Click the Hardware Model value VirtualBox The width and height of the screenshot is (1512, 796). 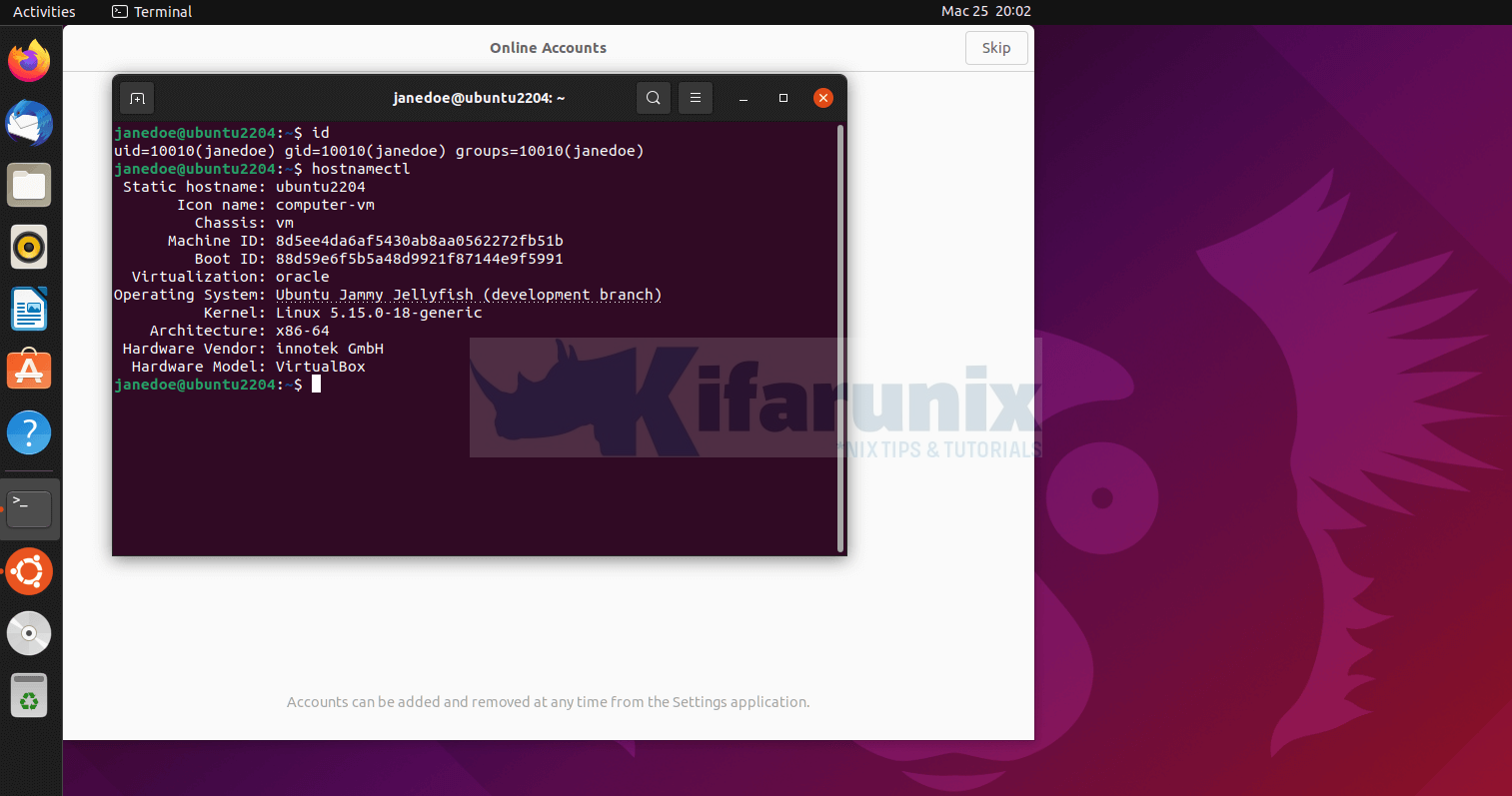pyautogui.click(x=321, y=367)
